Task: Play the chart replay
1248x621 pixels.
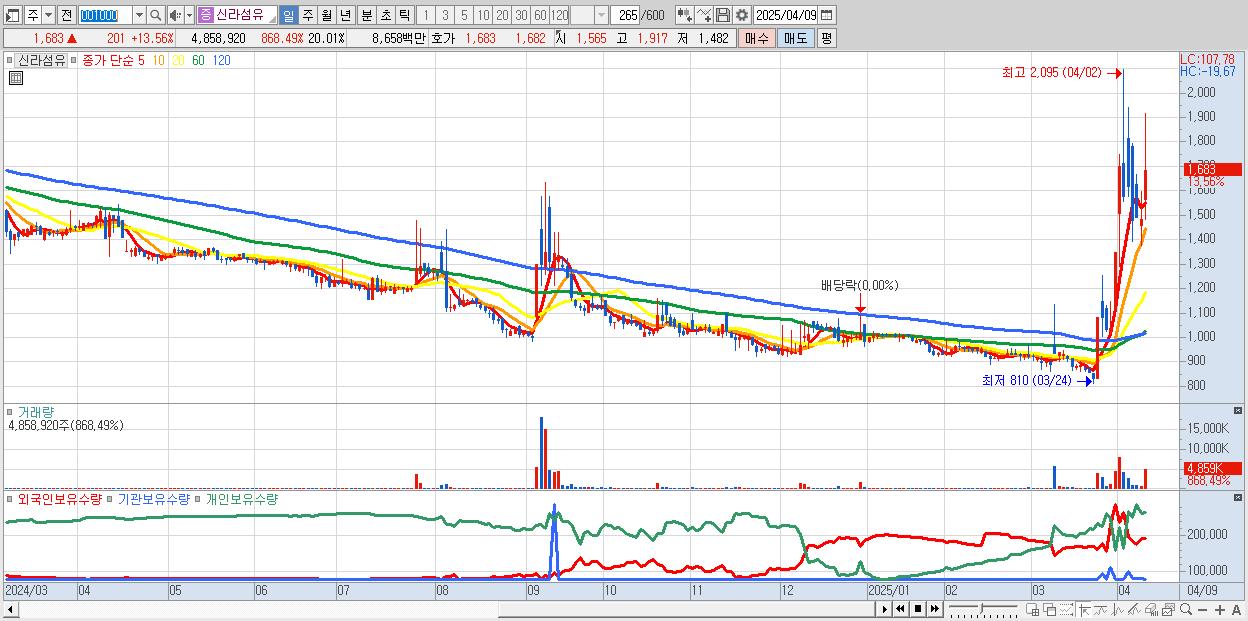Action: coord(885,609)
